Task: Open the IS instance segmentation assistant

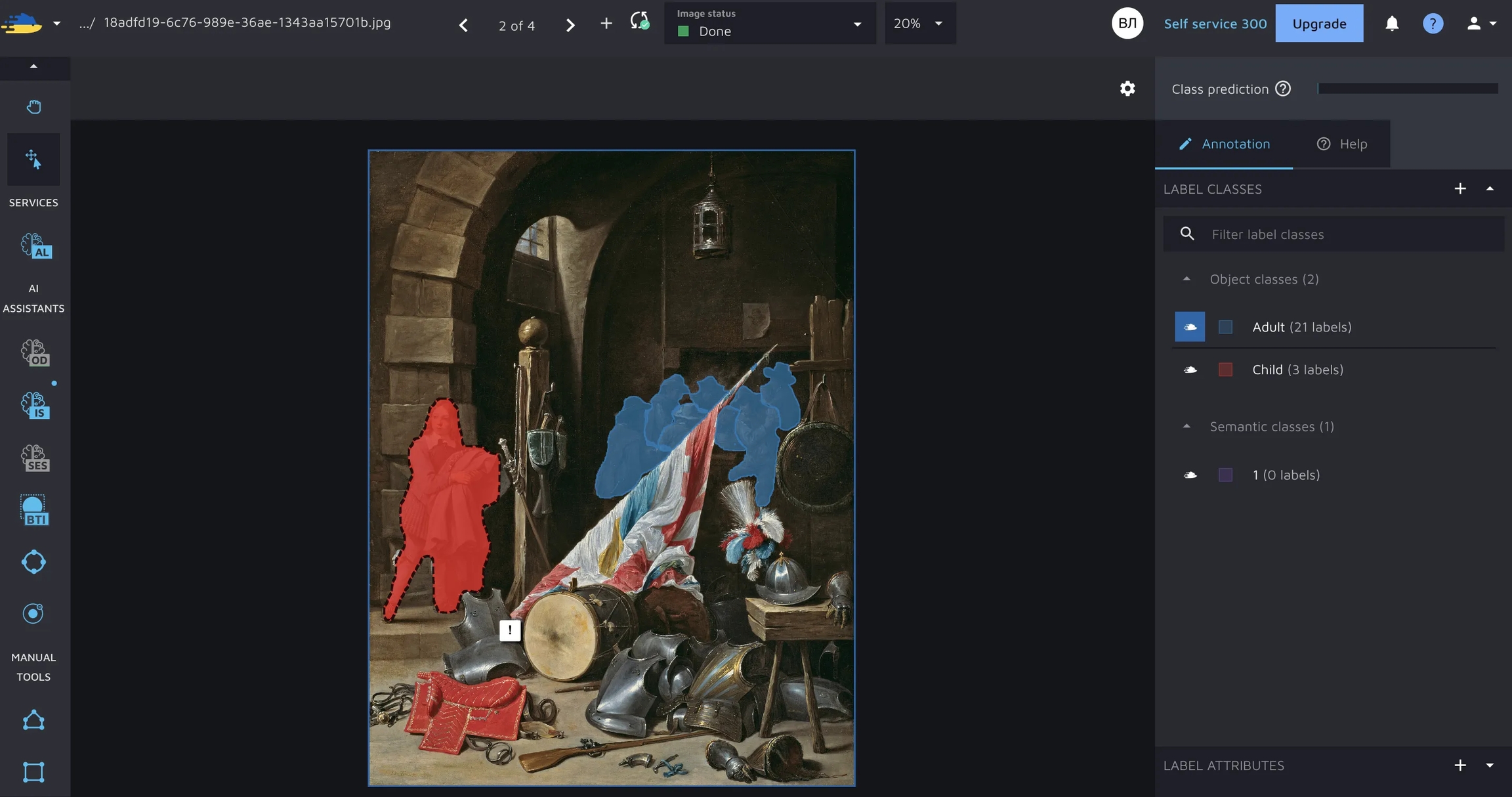Action: [x=35, y=405]
